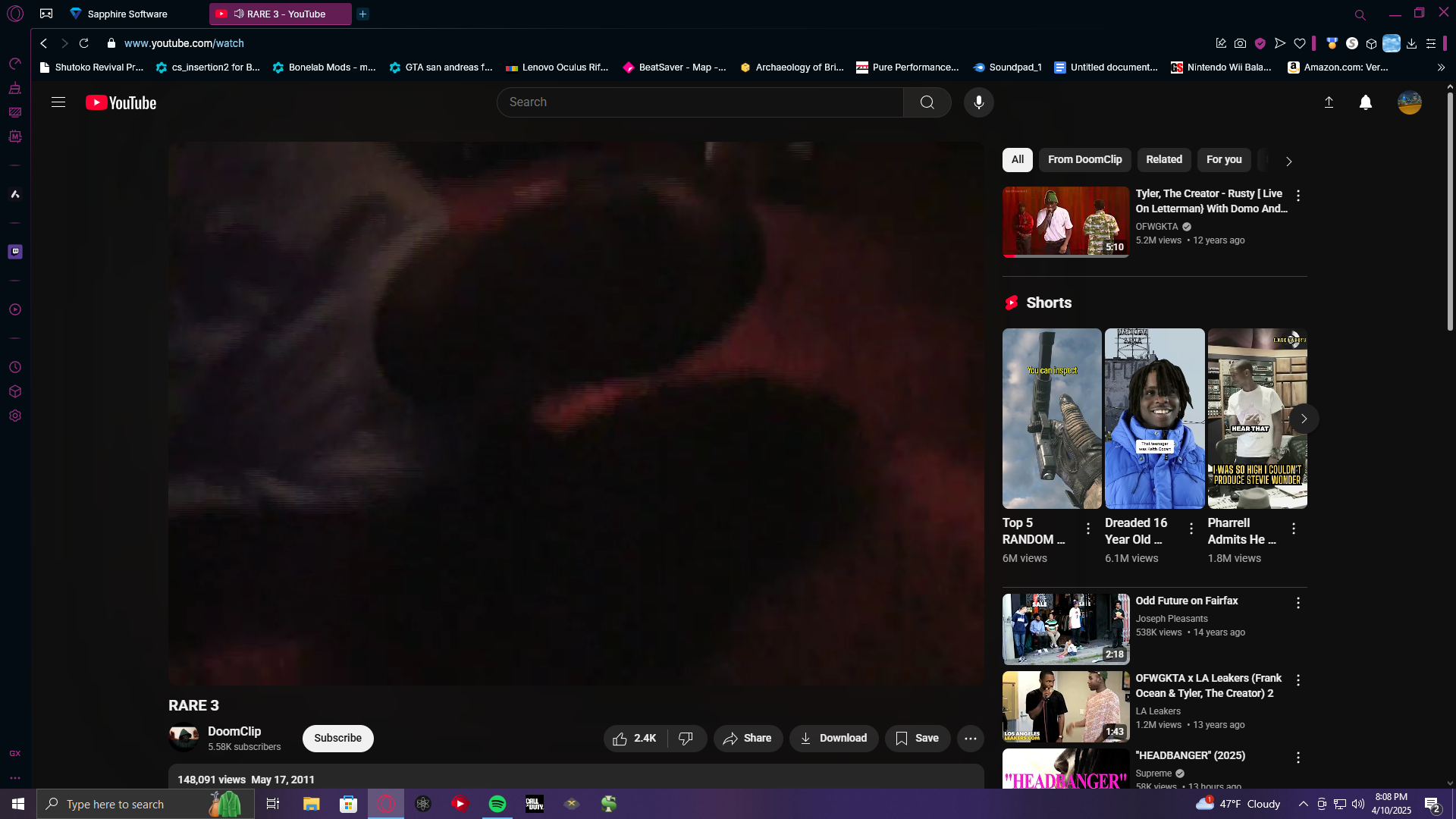Click the Download button
This screenshot has width=1456, height=819.
click(833, 739)
